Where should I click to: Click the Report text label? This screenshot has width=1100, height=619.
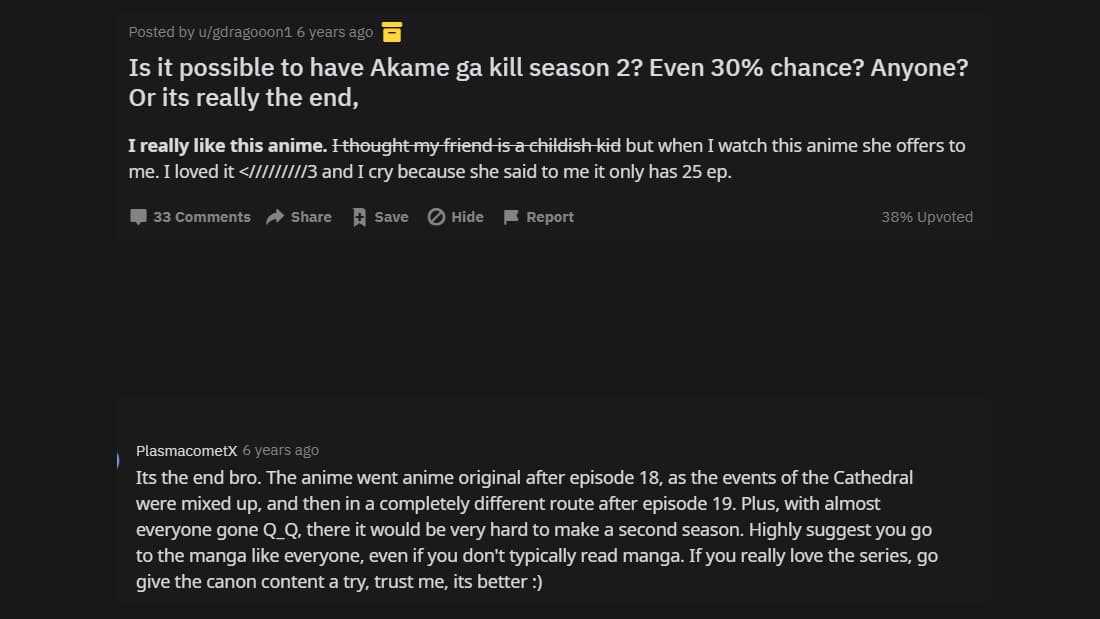pyautogui.click(x=550, y=217)
